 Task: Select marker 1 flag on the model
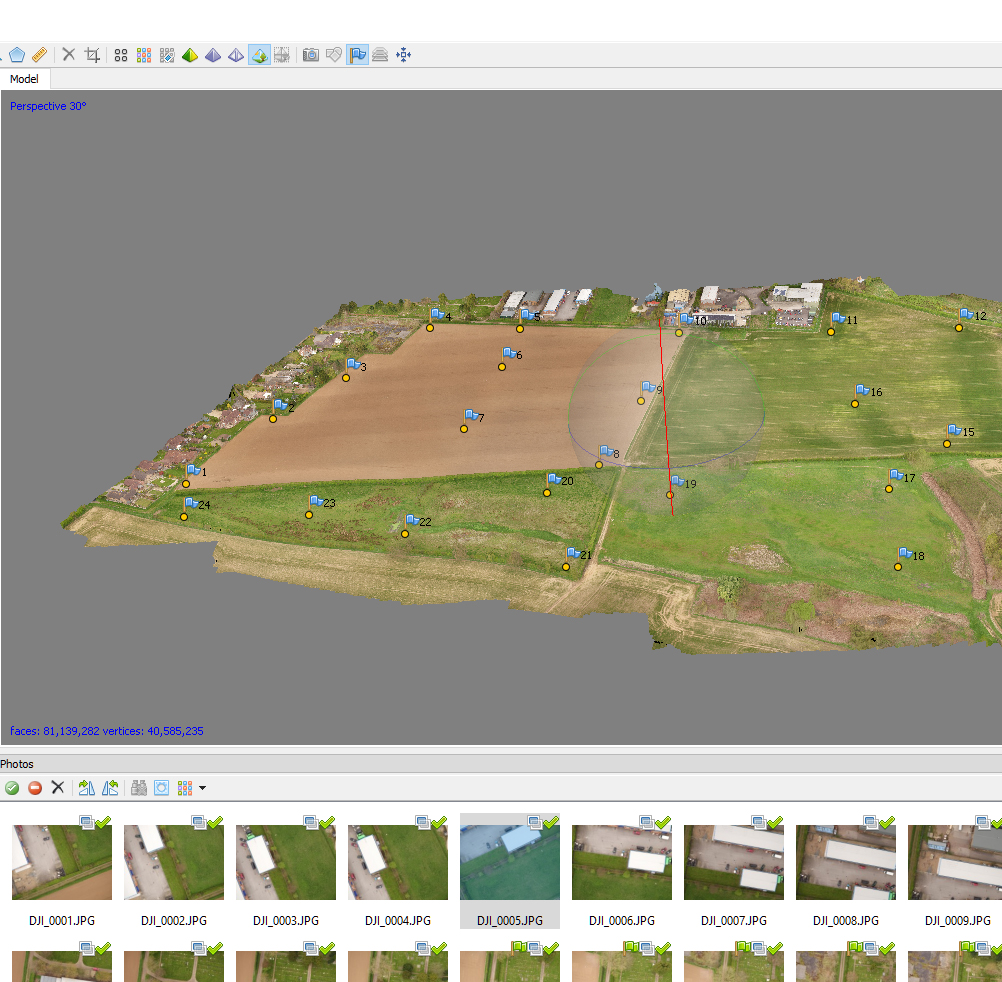coord(192,471)
